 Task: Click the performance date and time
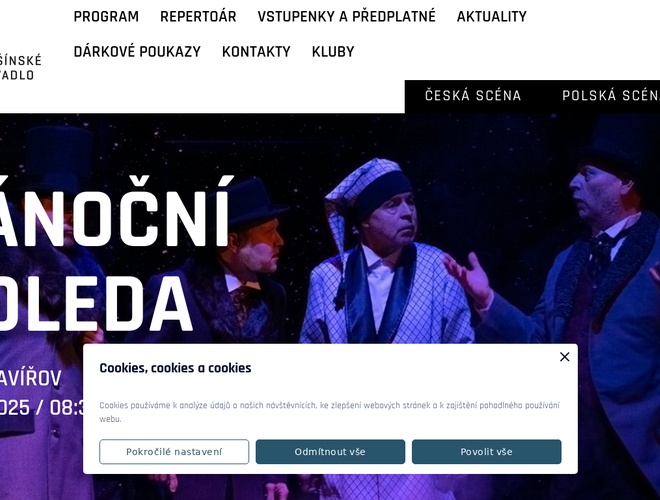[42, 407]
